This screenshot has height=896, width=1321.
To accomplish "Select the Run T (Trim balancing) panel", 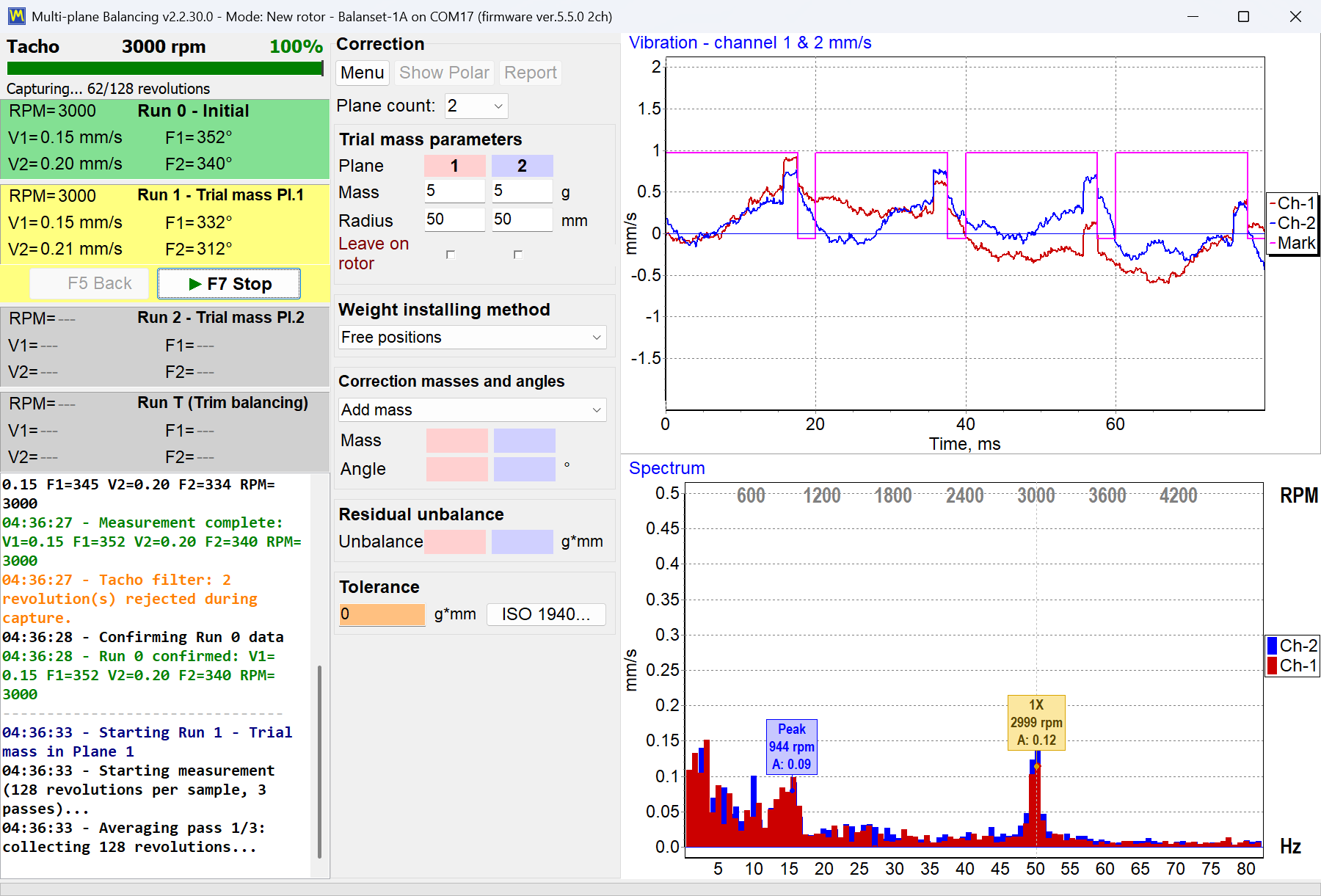I will 164,431.
